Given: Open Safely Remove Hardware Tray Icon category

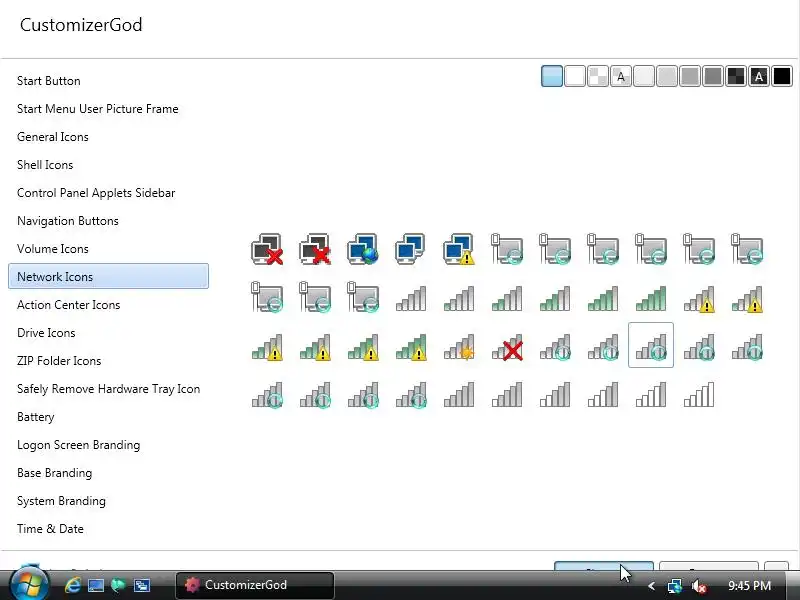Looking at the screenshot, I should click(108, 389).
